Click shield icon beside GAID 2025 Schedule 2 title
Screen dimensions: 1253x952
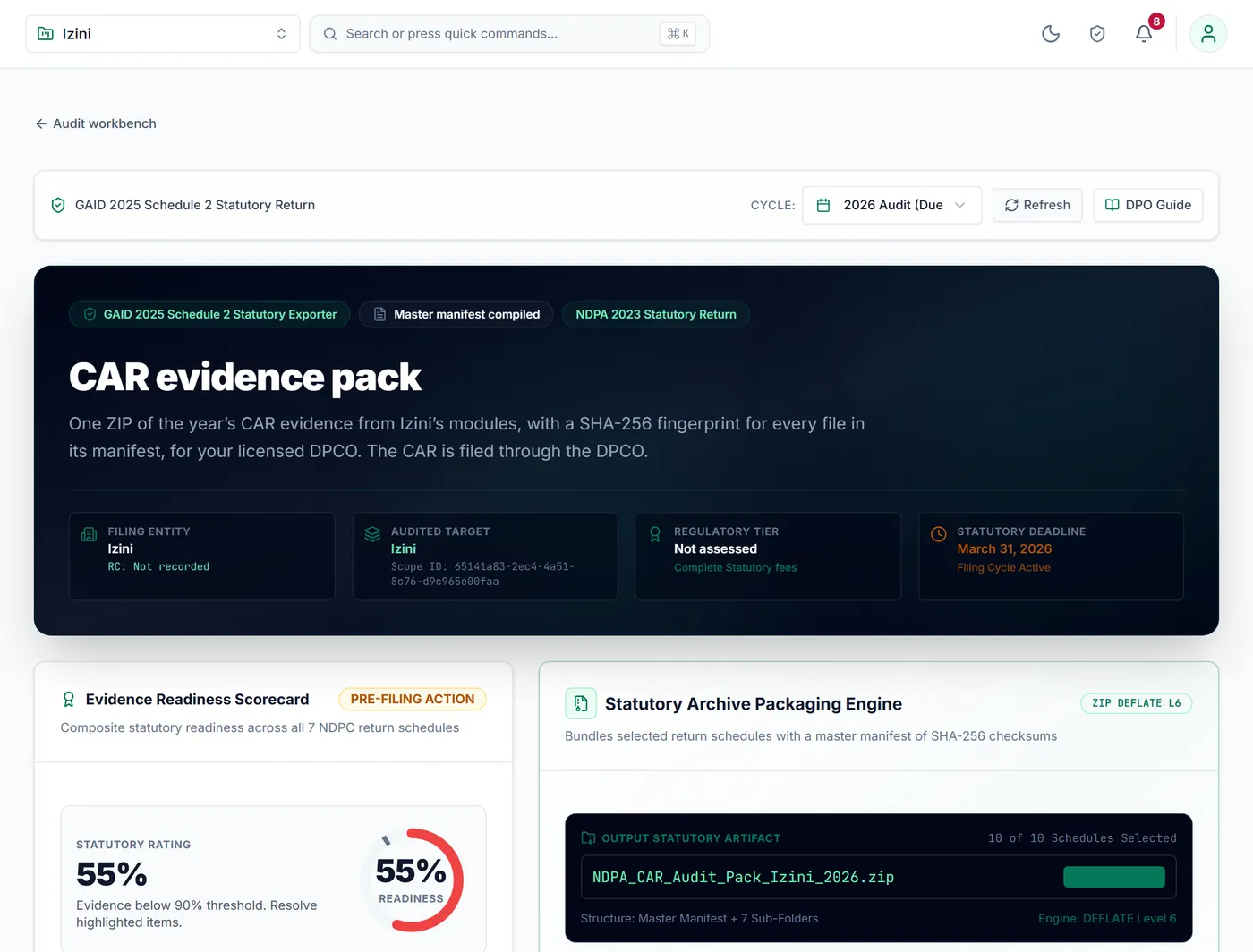(58, 205)
